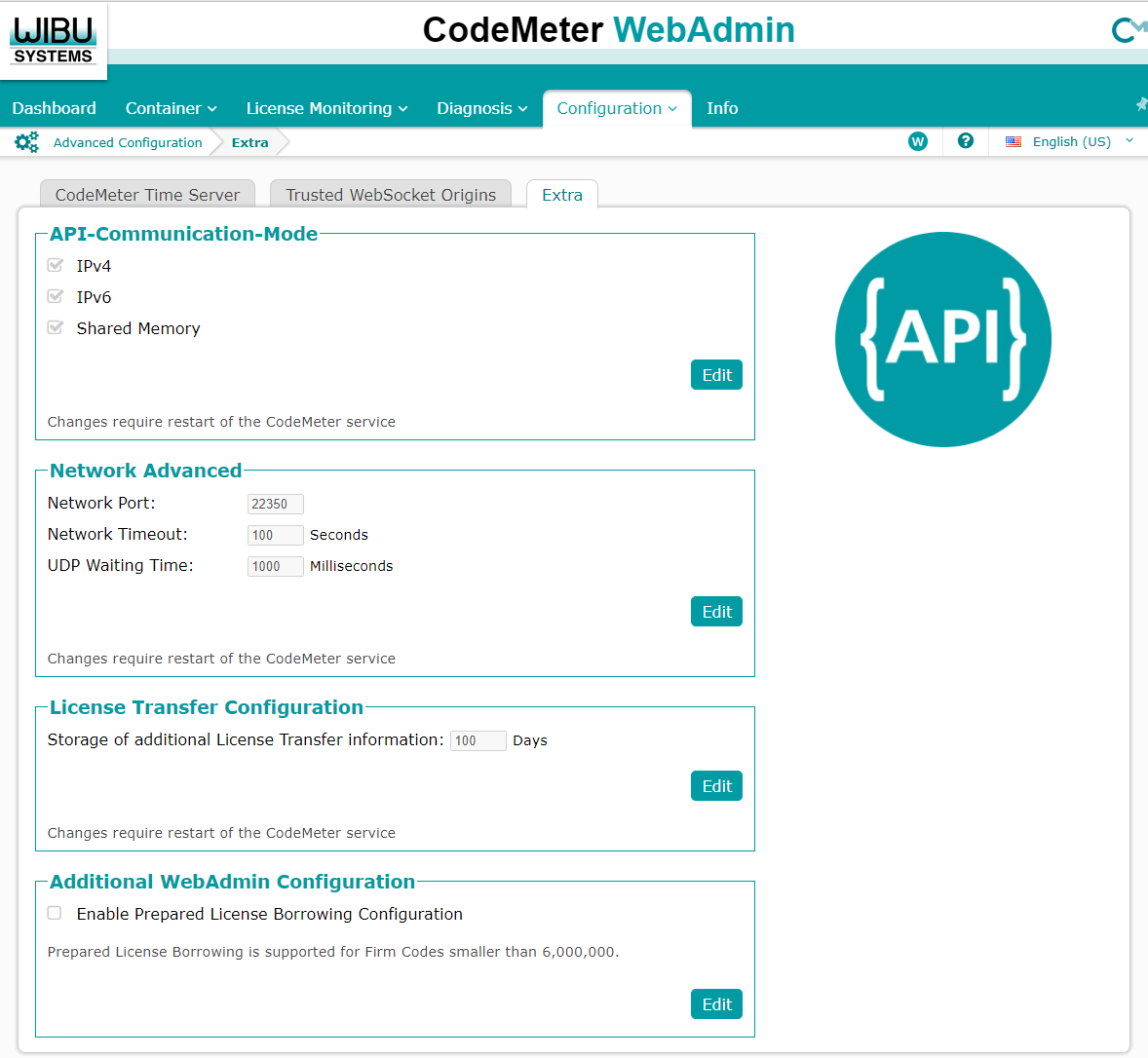Toggle the IPv4 checkbox

[56, 265]
